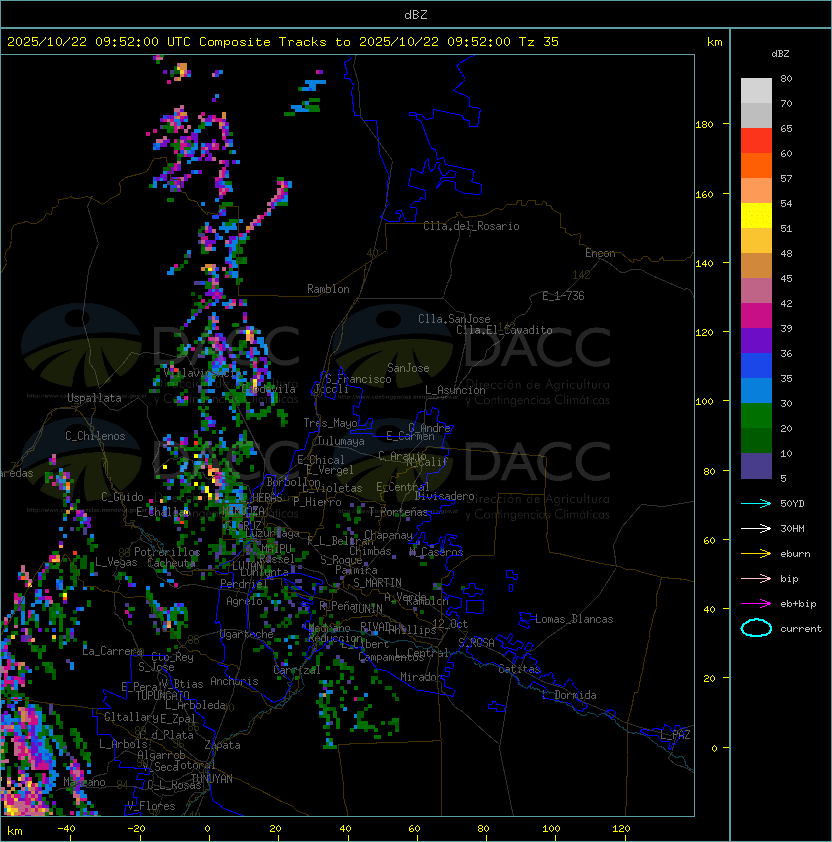Click the 'Tres_Mayo' map label

(330, 423)
